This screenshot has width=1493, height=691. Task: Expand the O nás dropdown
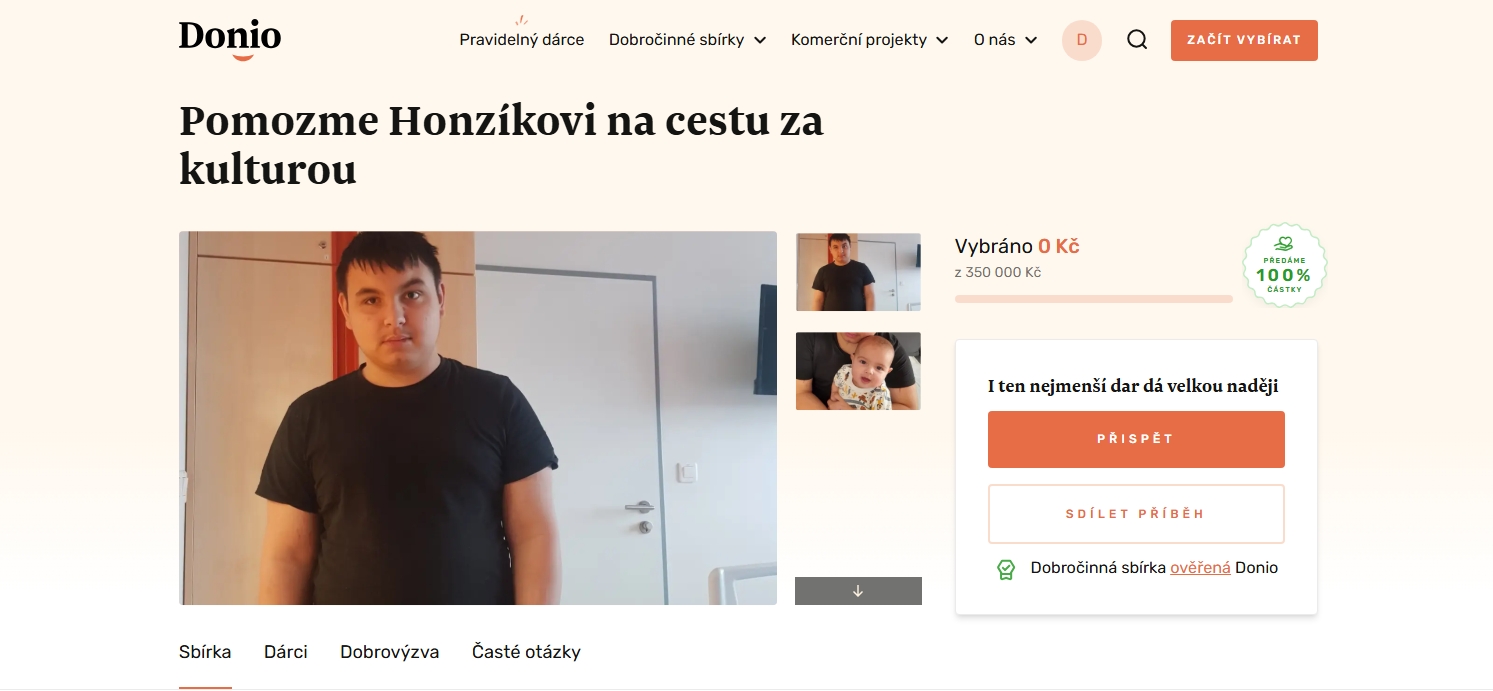click(x=1006, y=40)
